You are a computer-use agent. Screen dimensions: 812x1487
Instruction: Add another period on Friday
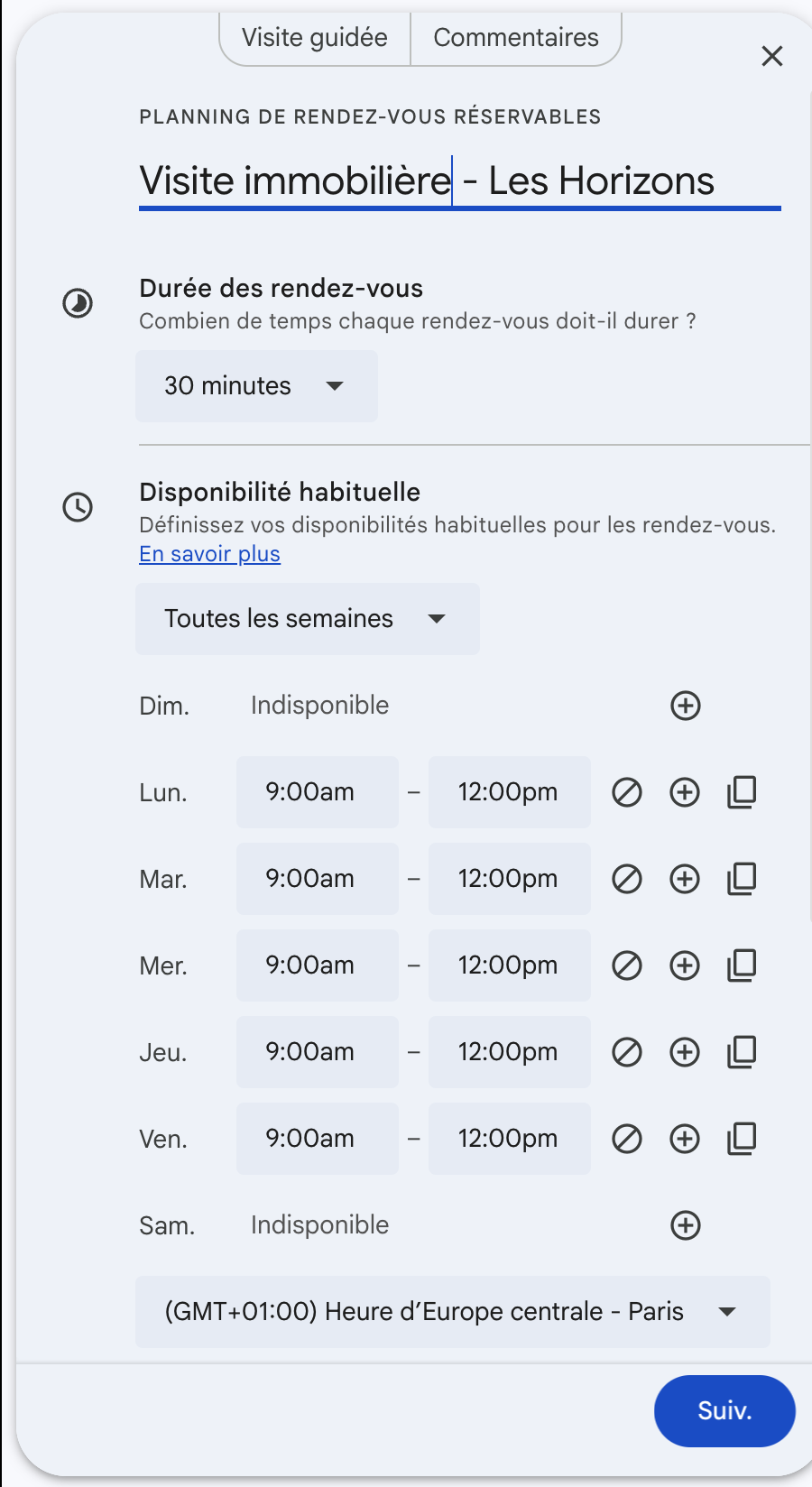click(x=685, y=1139)
